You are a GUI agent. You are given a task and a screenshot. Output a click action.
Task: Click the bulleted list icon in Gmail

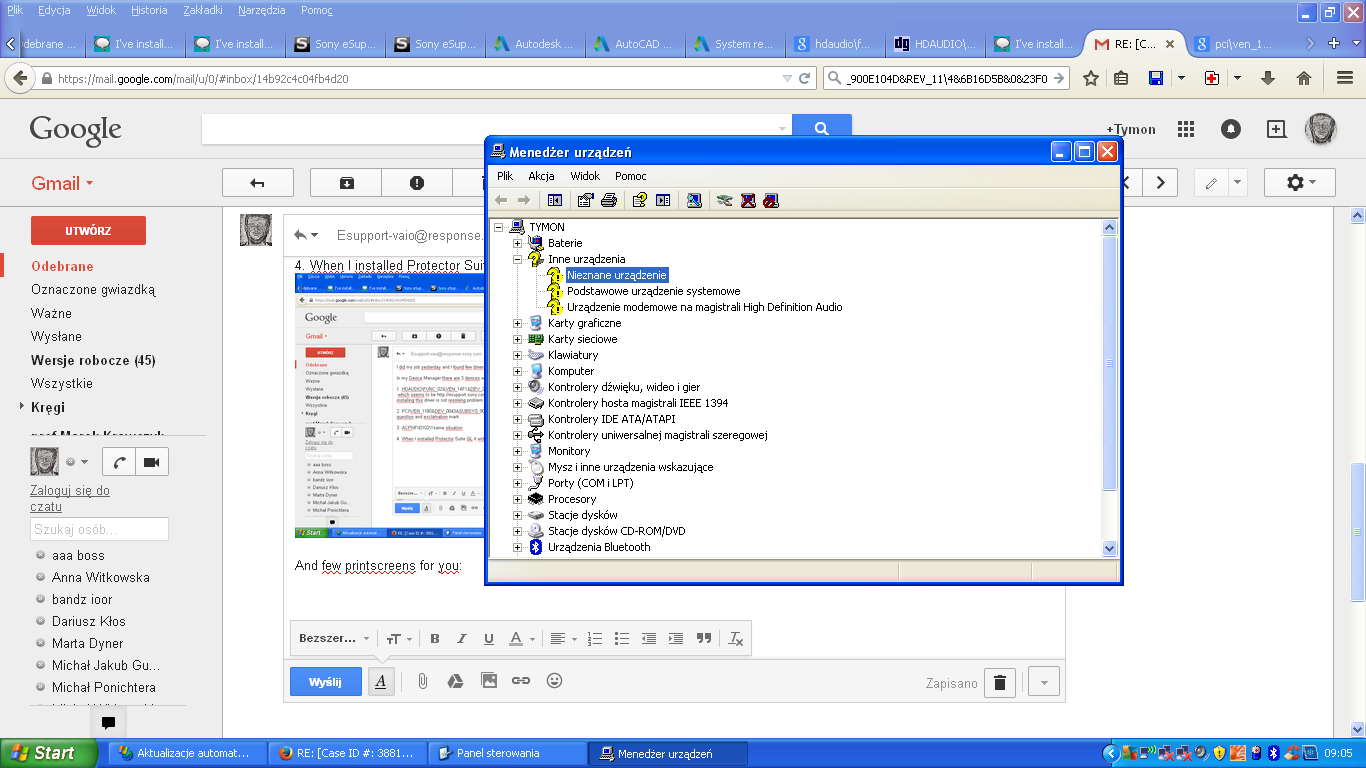(x=622, y=639)
